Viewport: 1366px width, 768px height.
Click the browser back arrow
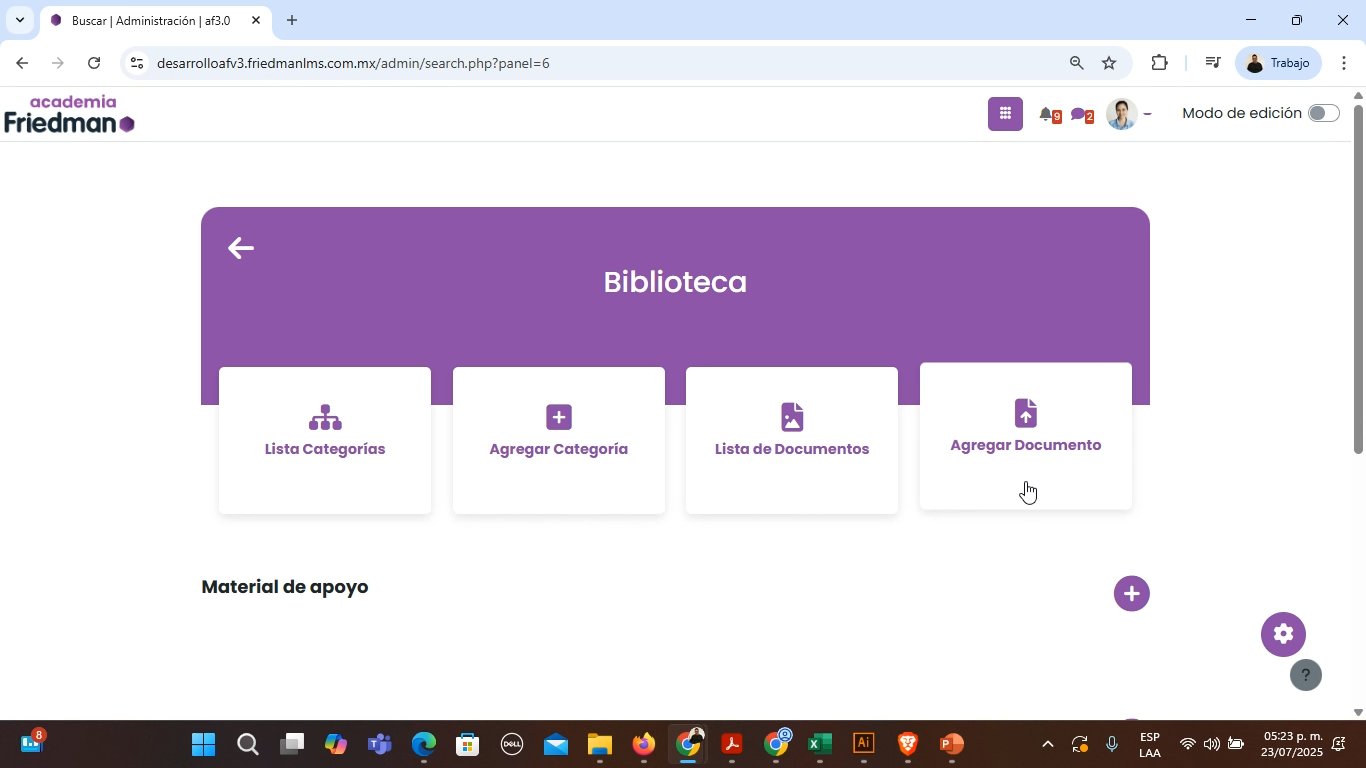pyautogui.click(x=22, y=63)
